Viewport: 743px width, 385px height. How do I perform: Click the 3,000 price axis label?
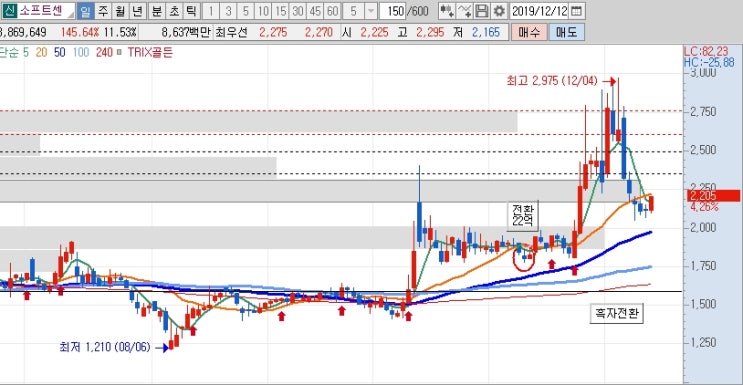coord(702,73)
